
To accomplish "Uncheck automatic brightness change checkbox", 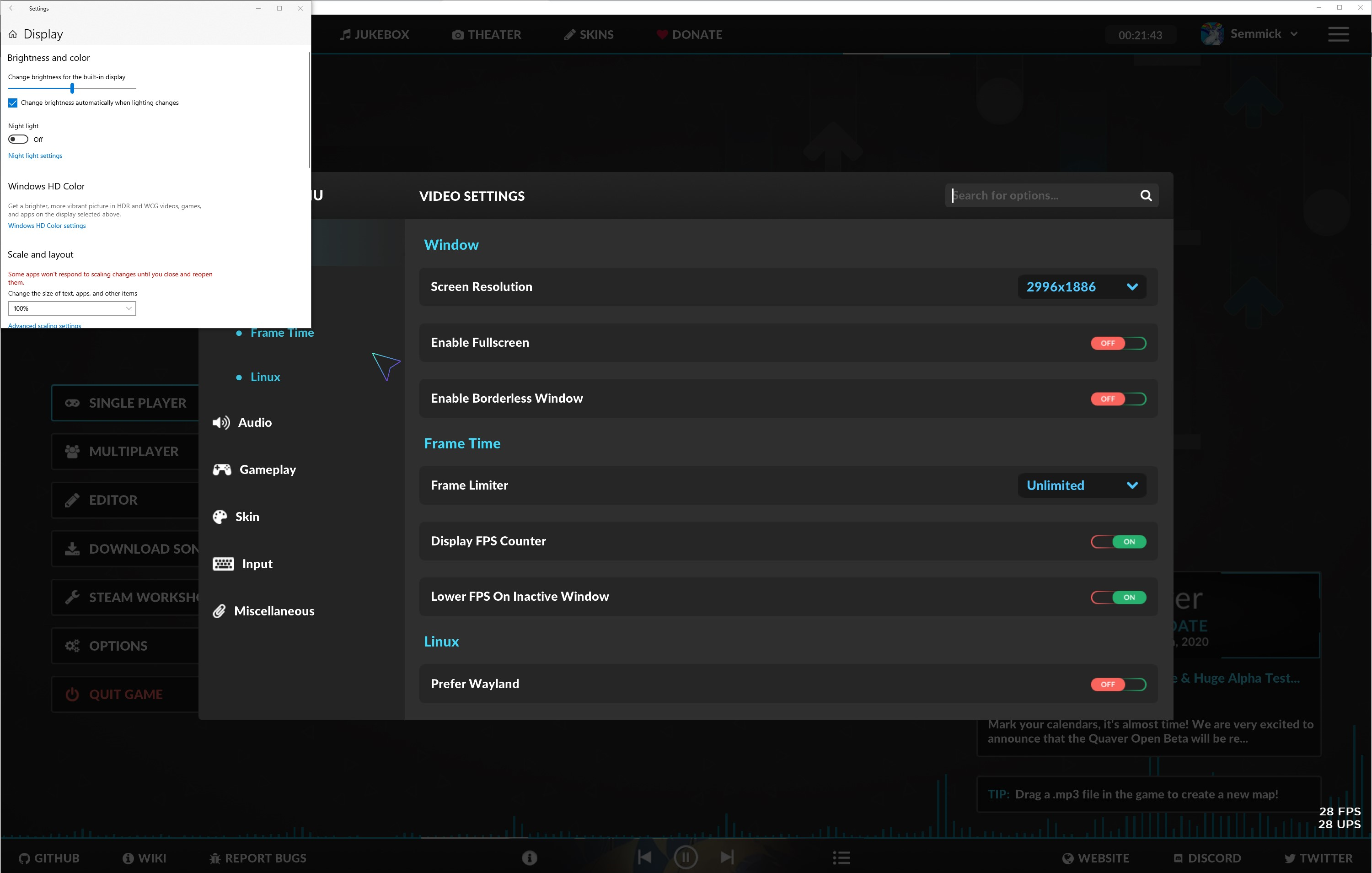I will click(x=13, y=103).
